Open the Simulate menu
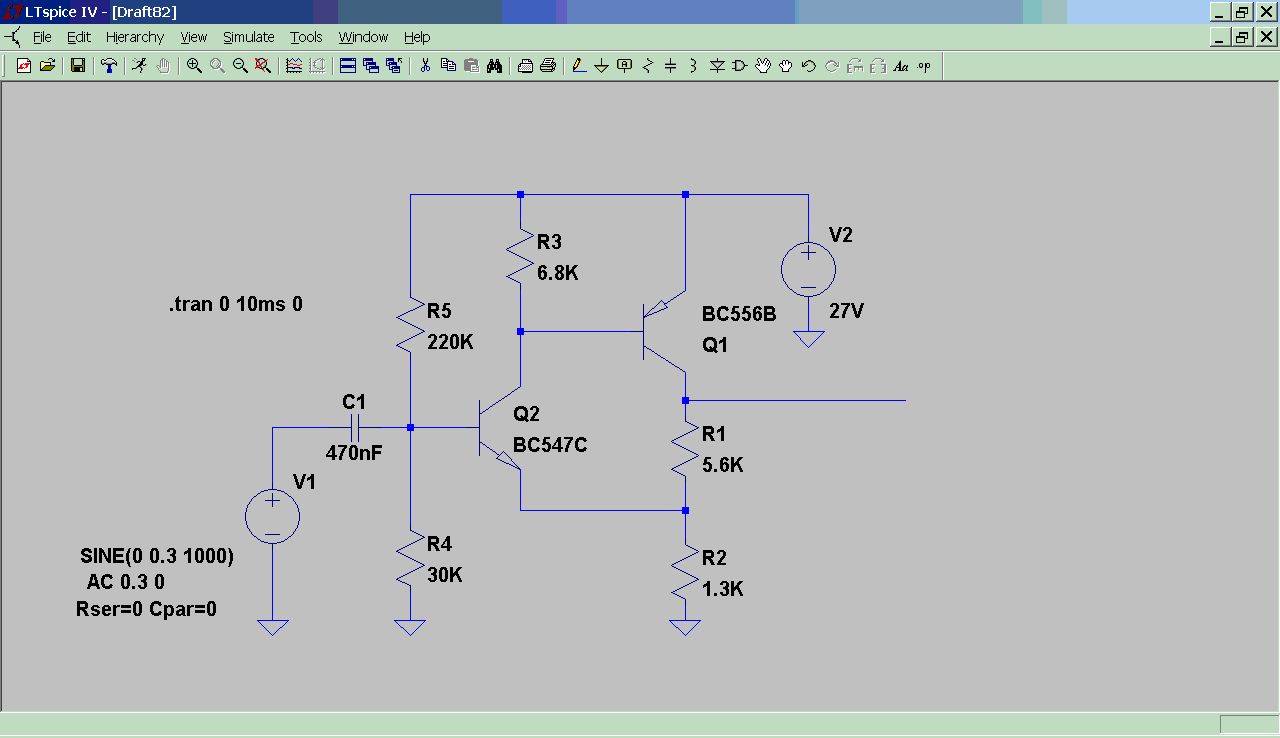 point(248,37)
